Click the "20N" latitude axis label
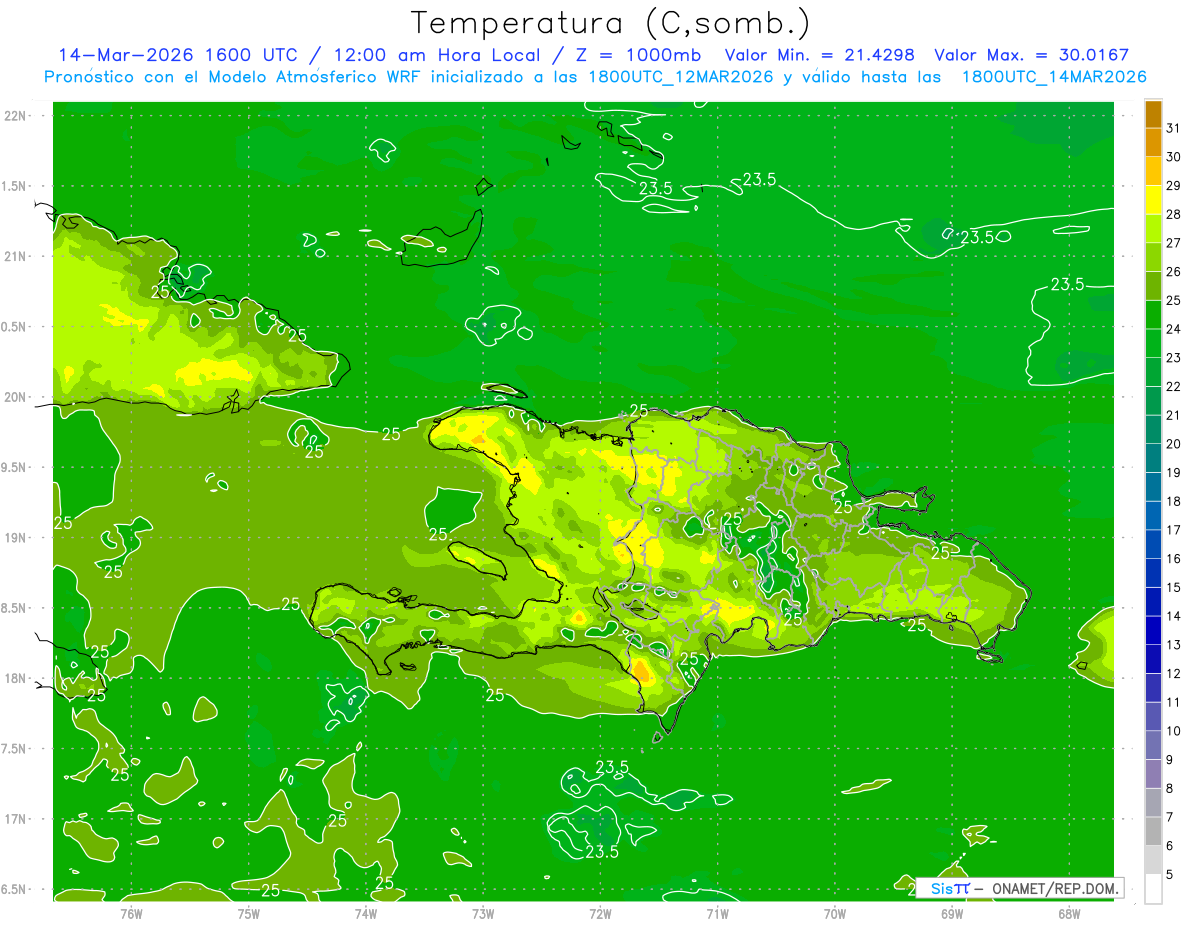The height and width of the screenshot is (927, 1200). click(15, 397)
